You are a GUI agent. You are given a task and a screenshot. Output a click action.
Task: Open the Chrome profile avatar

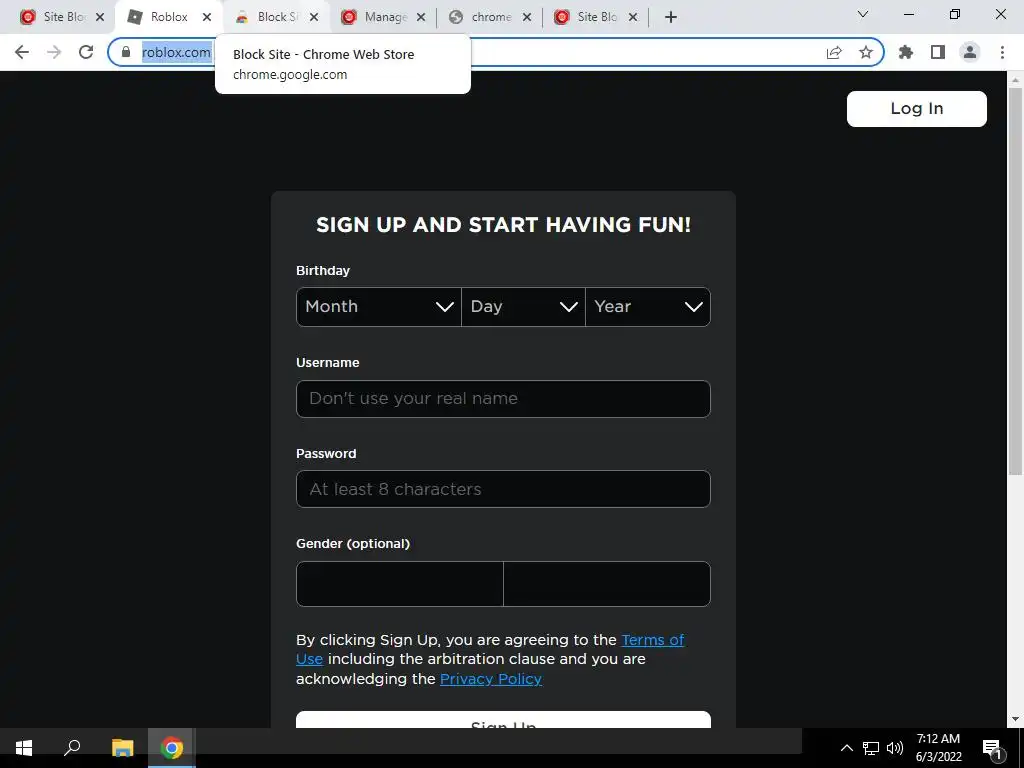[970, 52]
